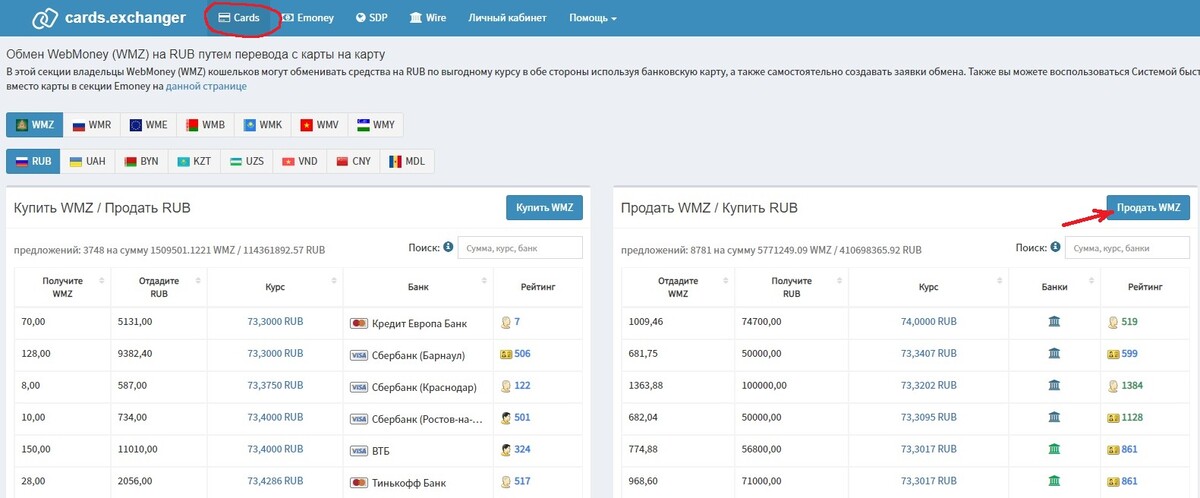
Task: Click the buy-panel search field
Action: pos(520,248)
